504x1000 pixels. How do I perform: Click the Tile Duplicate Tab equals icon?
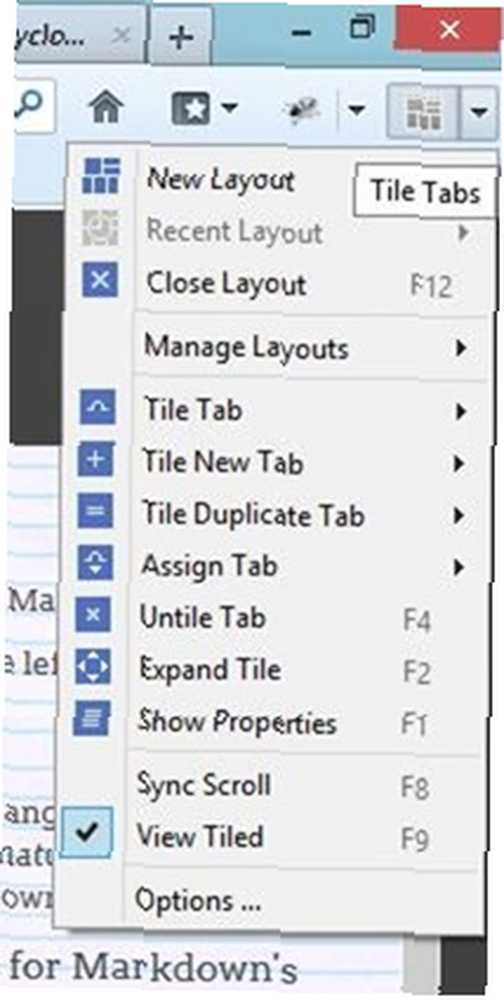[x=96, y=511]
